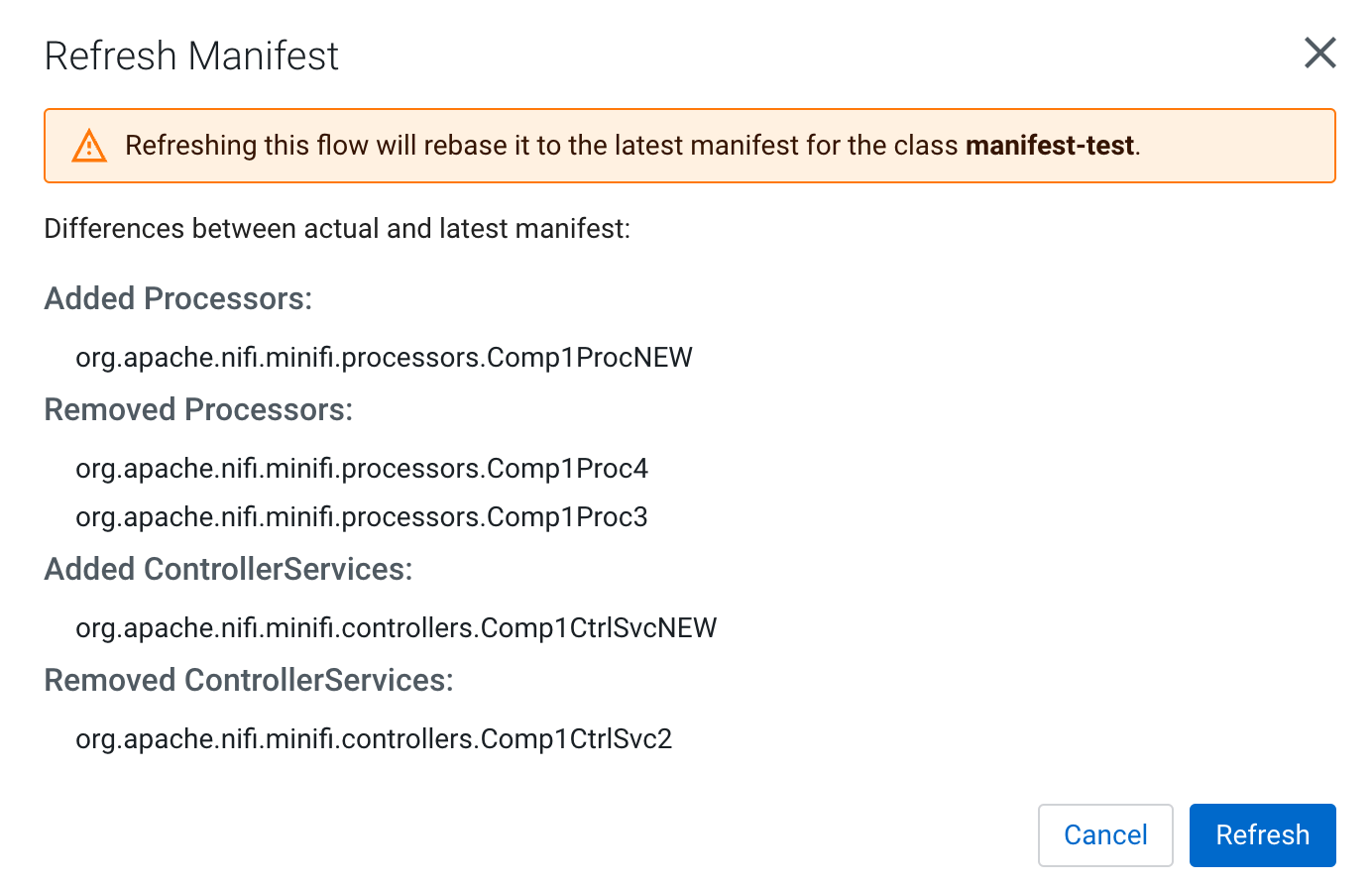This screenshot has height=884, width=1372.
Task: Select the Comp1ProcNEW added processor entry
Action: coord(384,357)
